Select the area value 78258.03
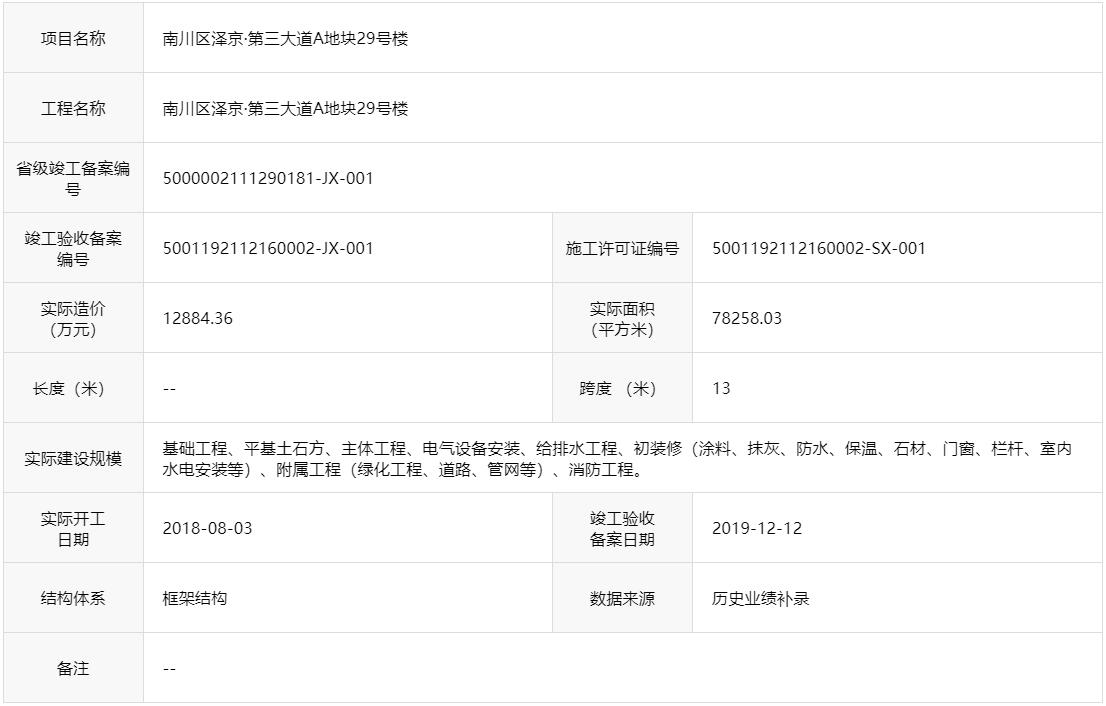This screenshot has width=1106, height=706. pos(747,318)
